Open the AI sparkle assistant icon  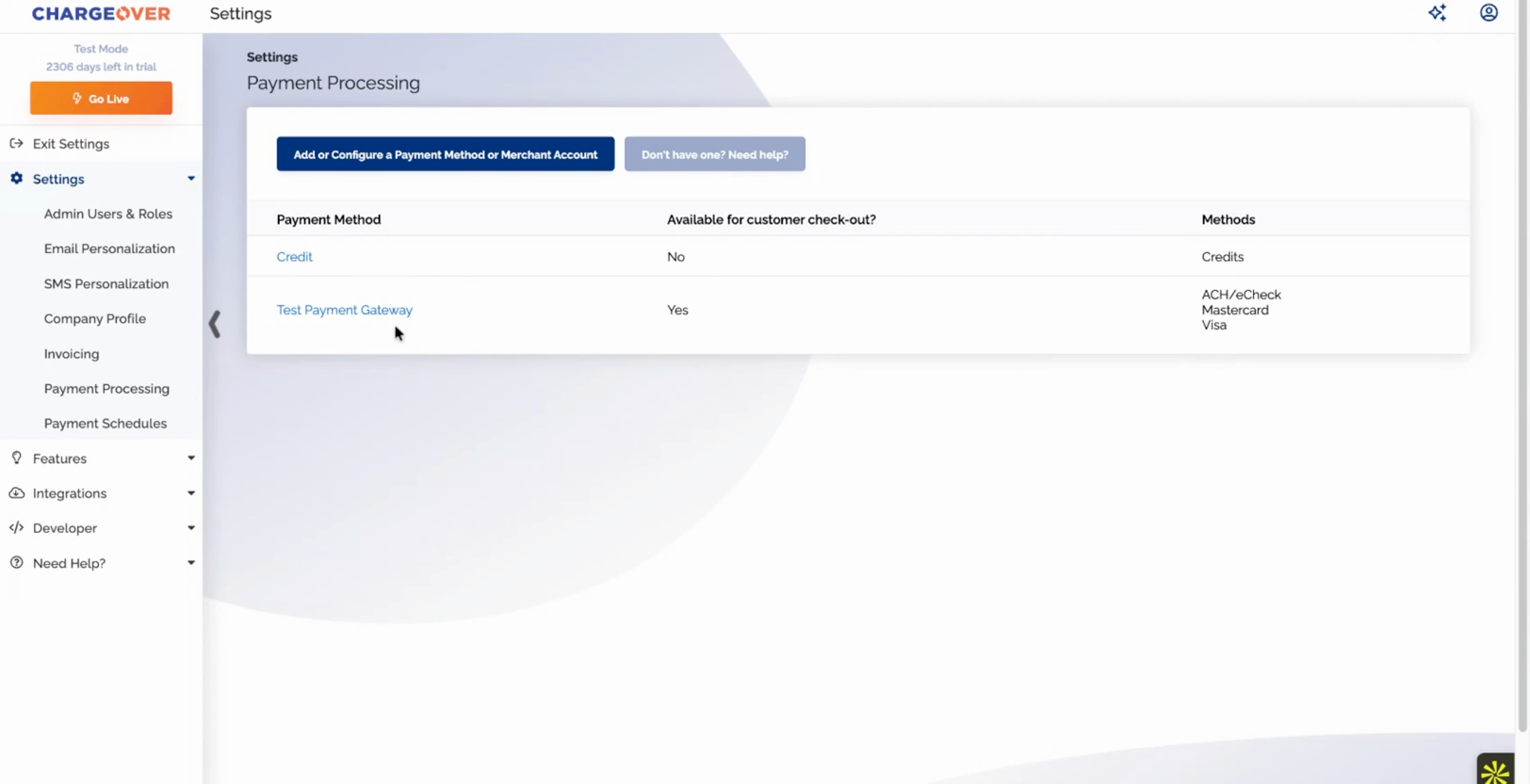(1437, 12)
